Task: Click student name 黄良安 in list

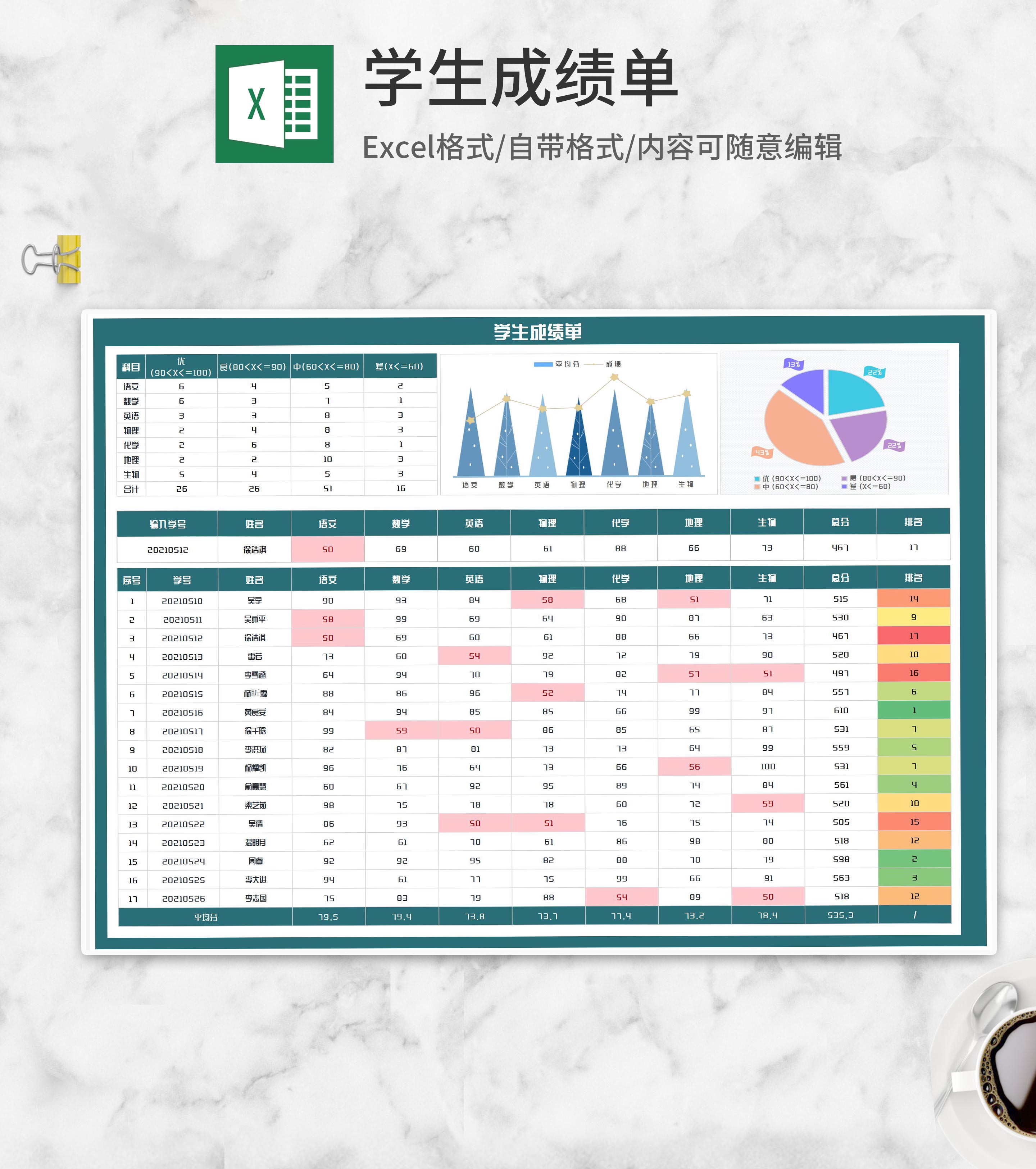Action: [255, 712]
